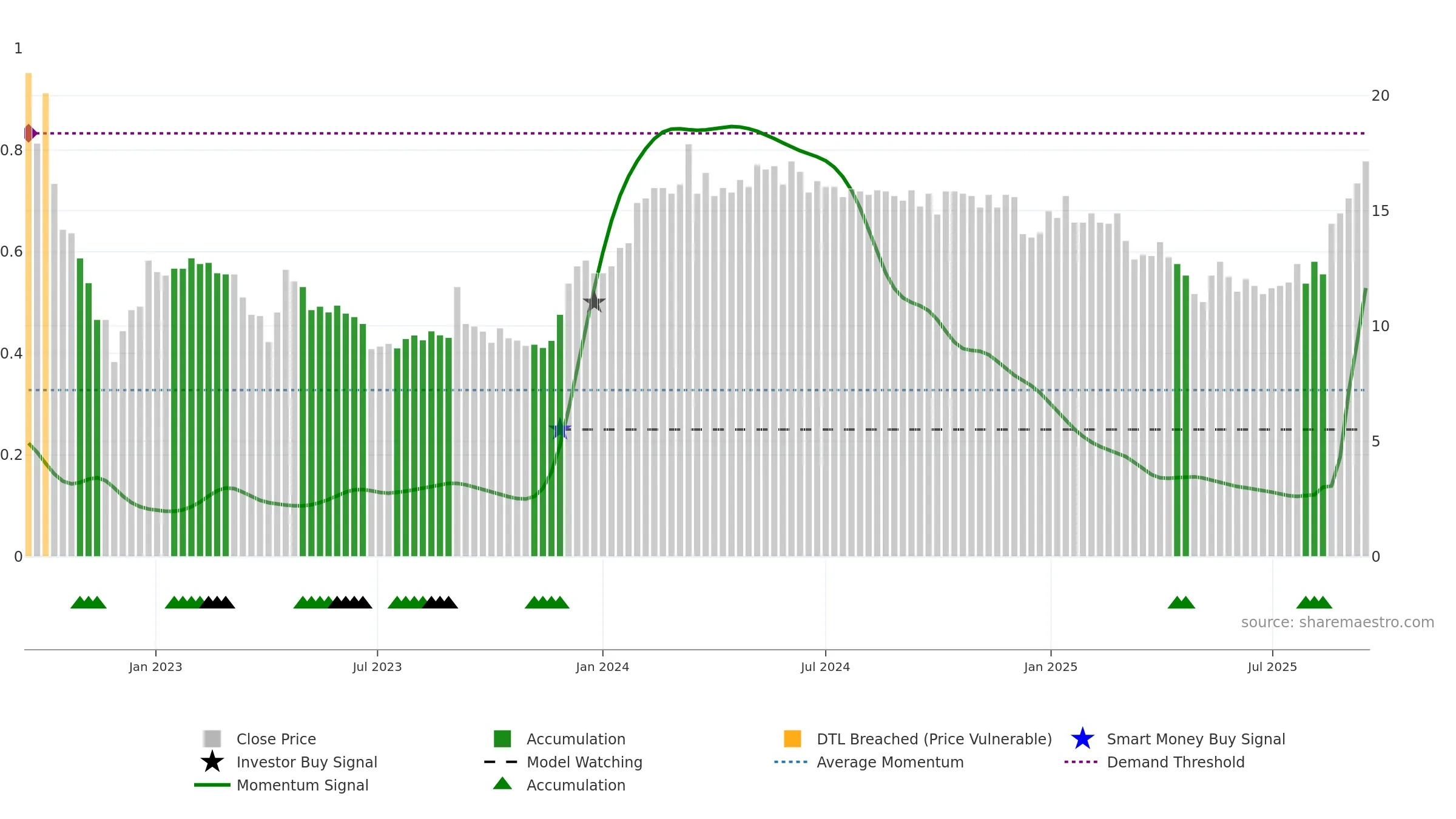Click the purple diamond marker on Demand Threshold line
1456x819 pixels.
tap(29, 133)
